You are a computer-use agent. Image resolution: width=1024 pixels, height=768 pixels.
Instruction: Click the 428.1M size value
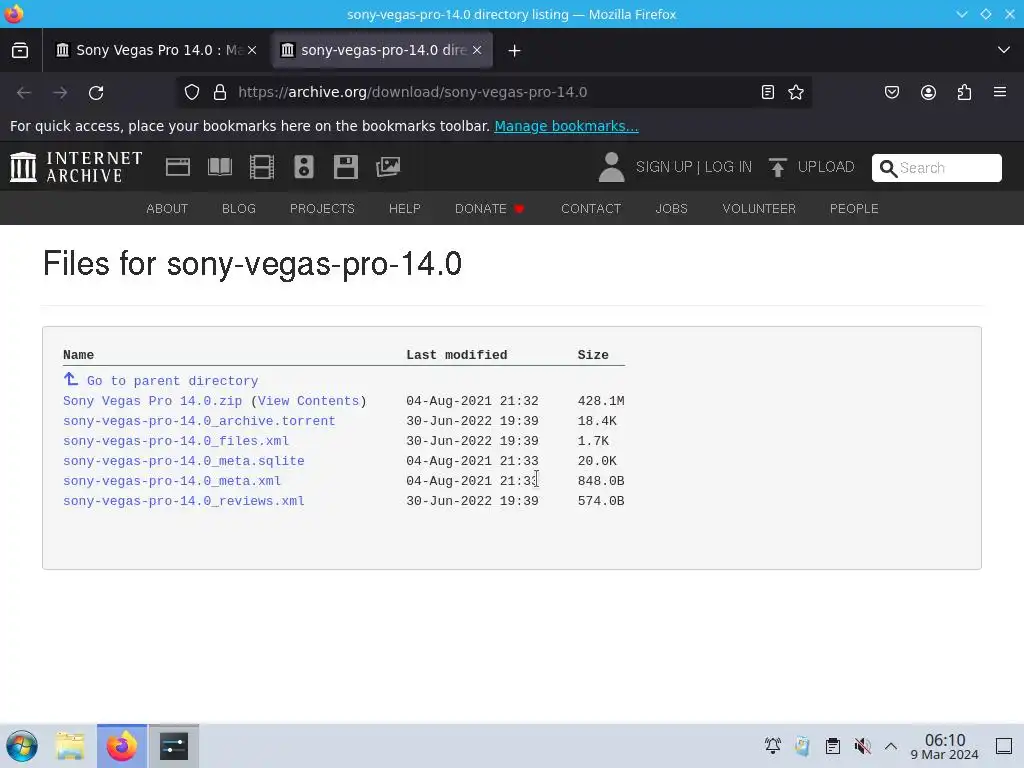601,401
